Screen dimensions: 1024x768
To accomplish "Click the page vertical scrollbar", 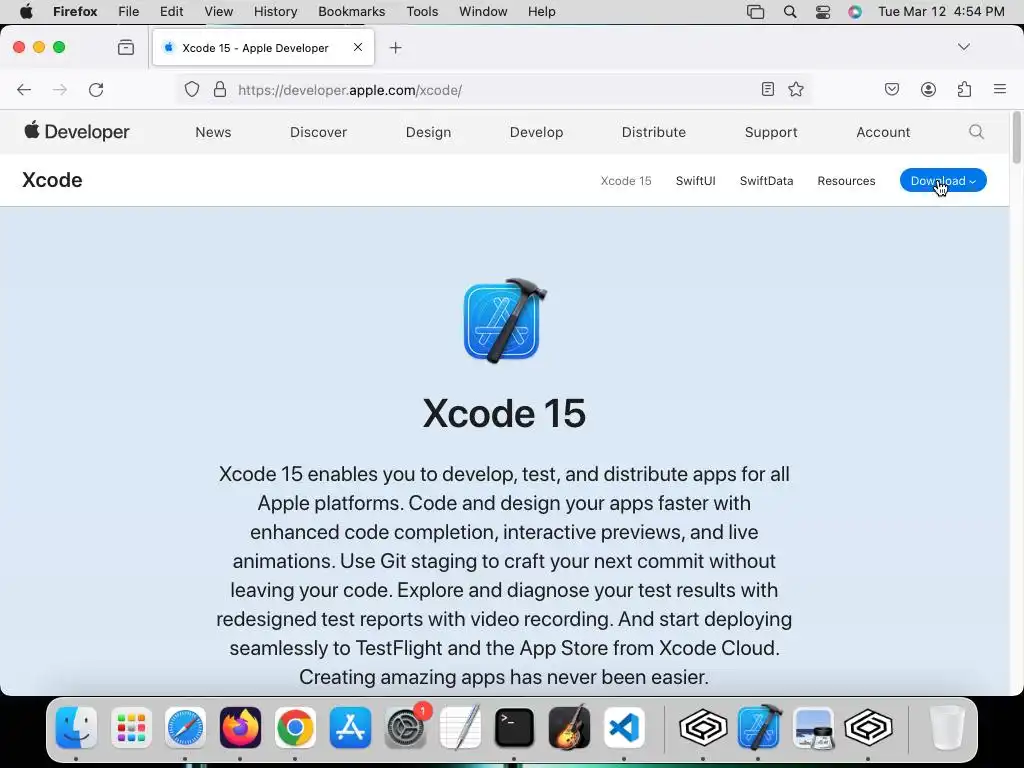I will coord(1016,138).
